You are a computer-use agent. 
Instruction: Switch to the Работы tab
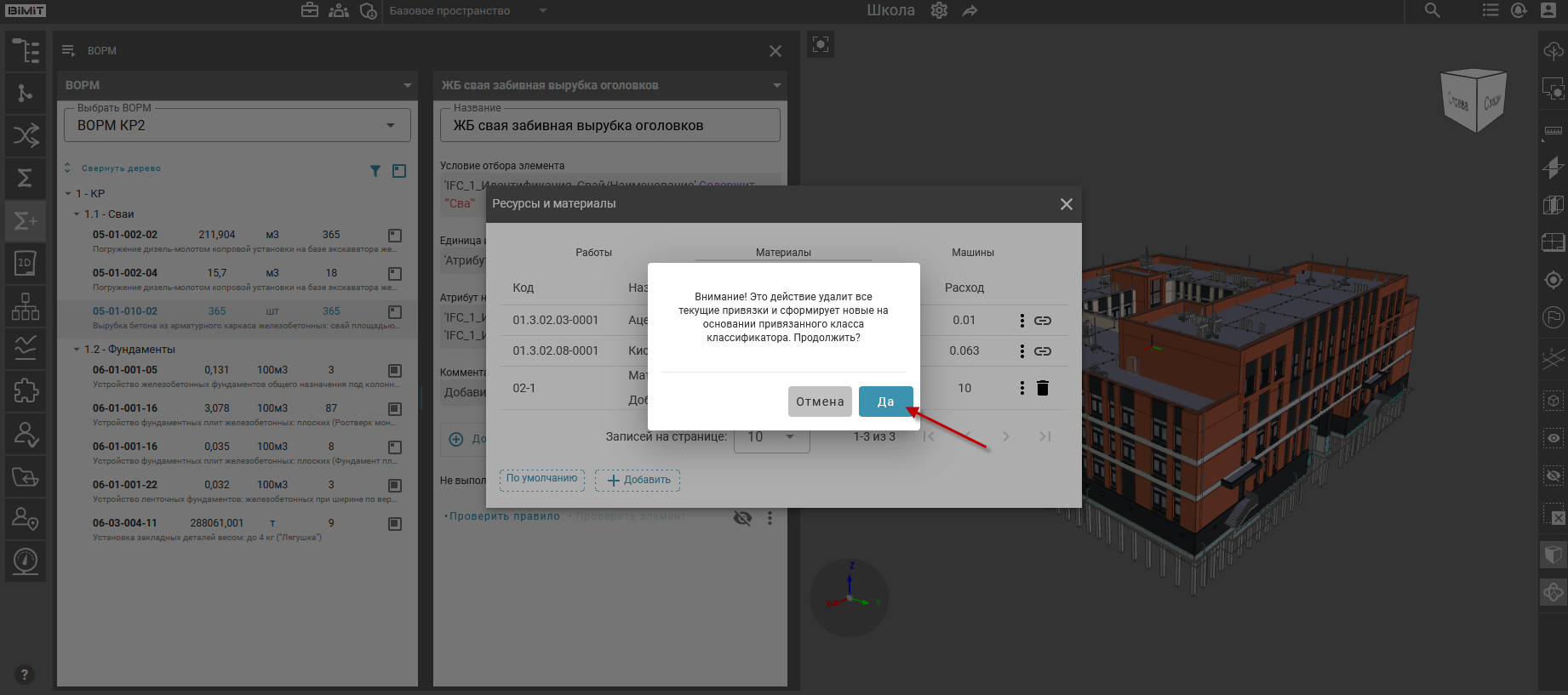[593, 253]
